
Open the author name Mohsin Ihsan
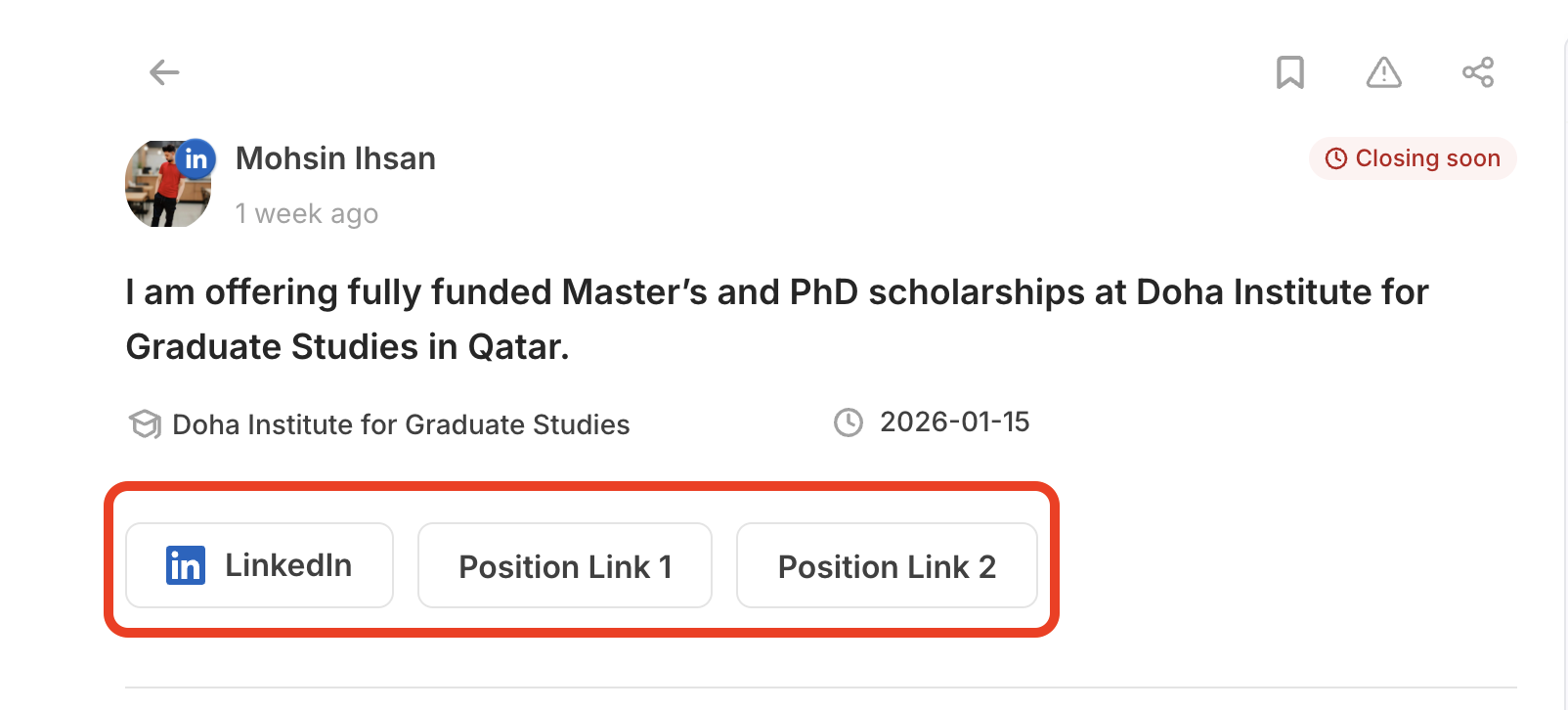tap(335, 158)
